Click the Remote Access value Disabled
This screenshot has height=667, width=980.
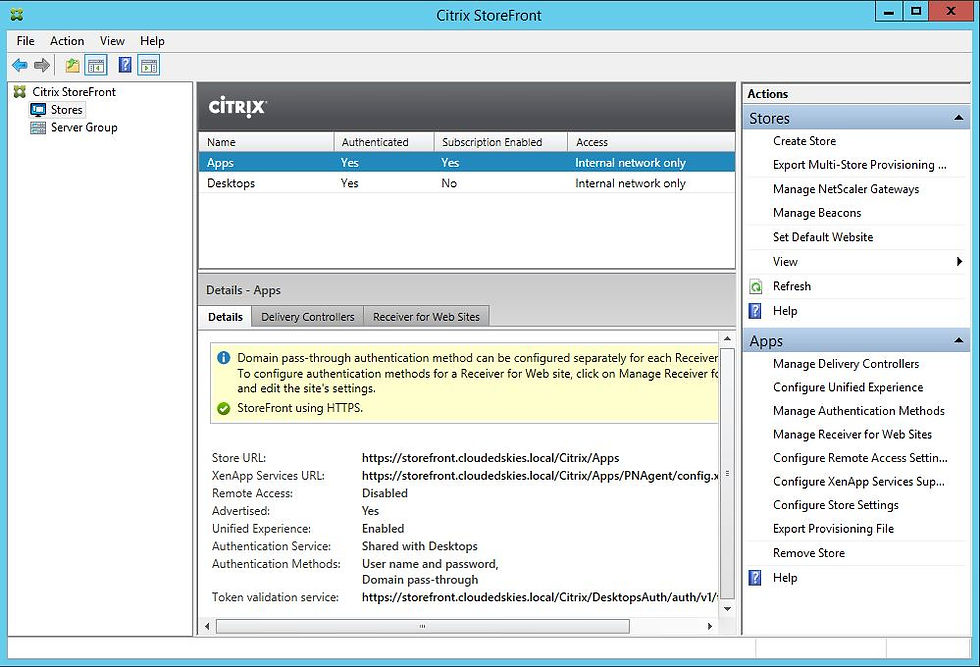384,493
